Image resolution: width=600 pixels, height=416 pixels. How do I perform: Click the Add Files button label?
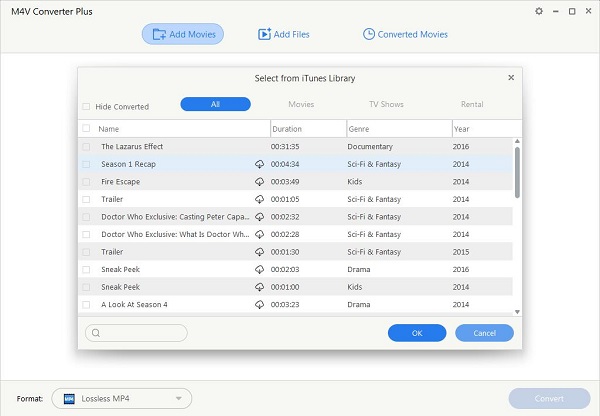pos(292,34)
